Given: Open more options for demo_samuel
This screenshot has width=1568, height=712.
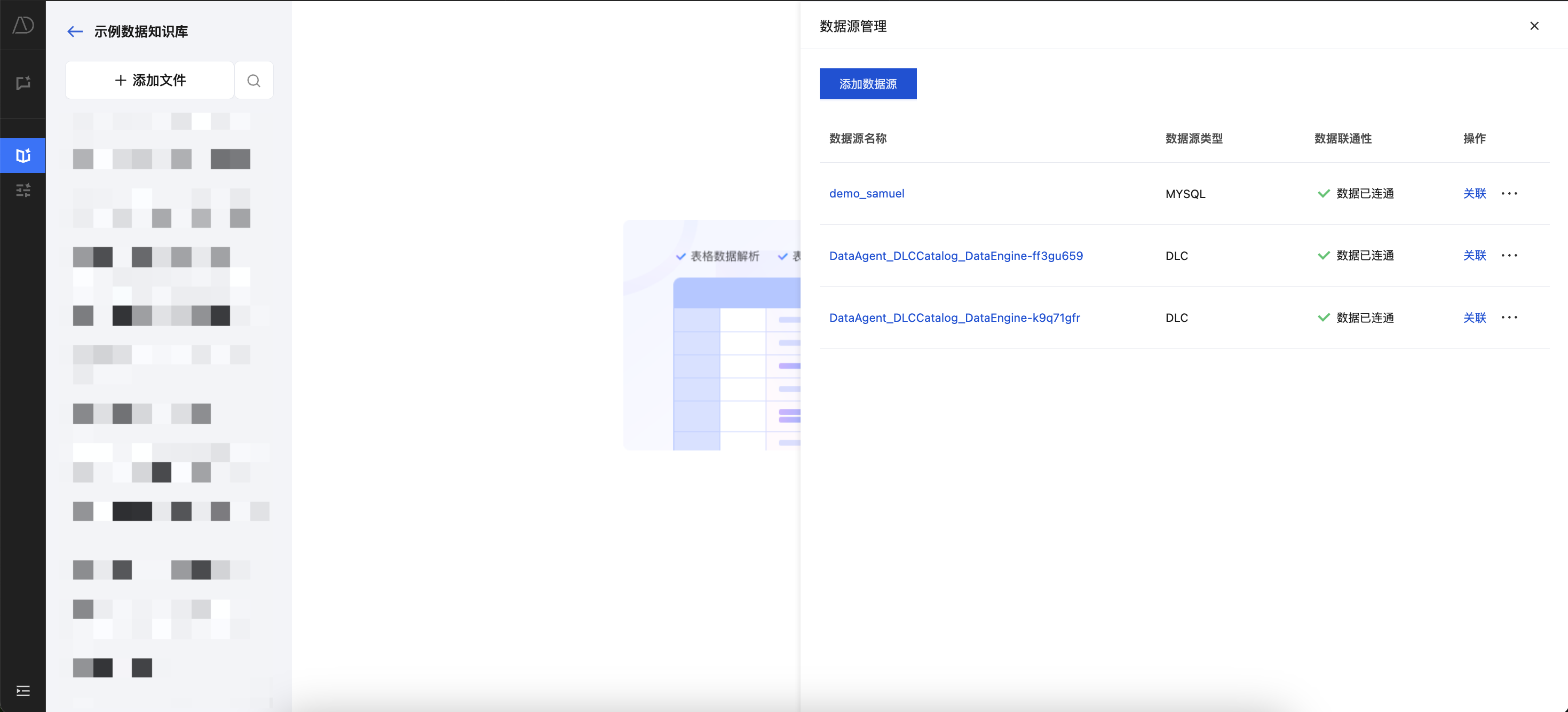Looking at the screenshot, I should point(1509,194).
